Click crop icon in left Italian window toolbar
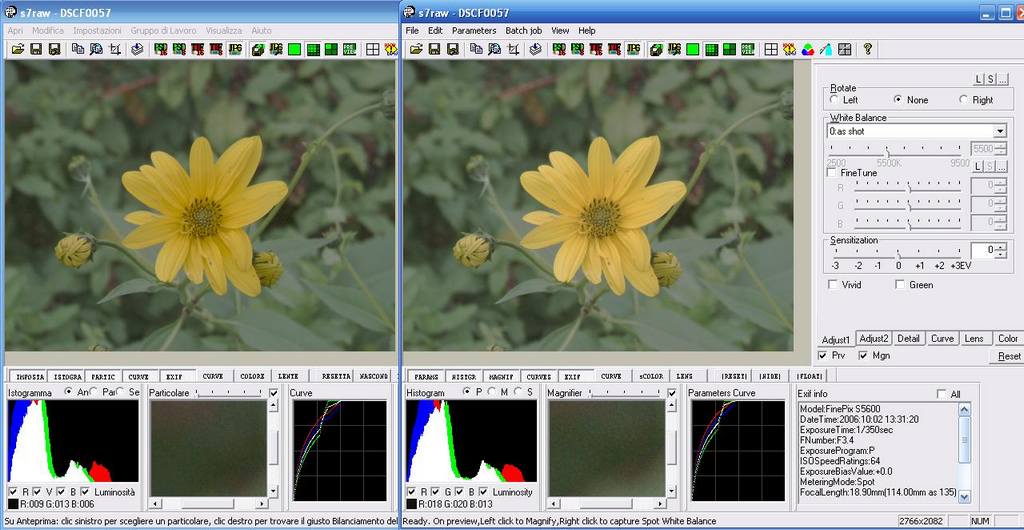This screenshot has width=1024, height=530. coord(116,49)
